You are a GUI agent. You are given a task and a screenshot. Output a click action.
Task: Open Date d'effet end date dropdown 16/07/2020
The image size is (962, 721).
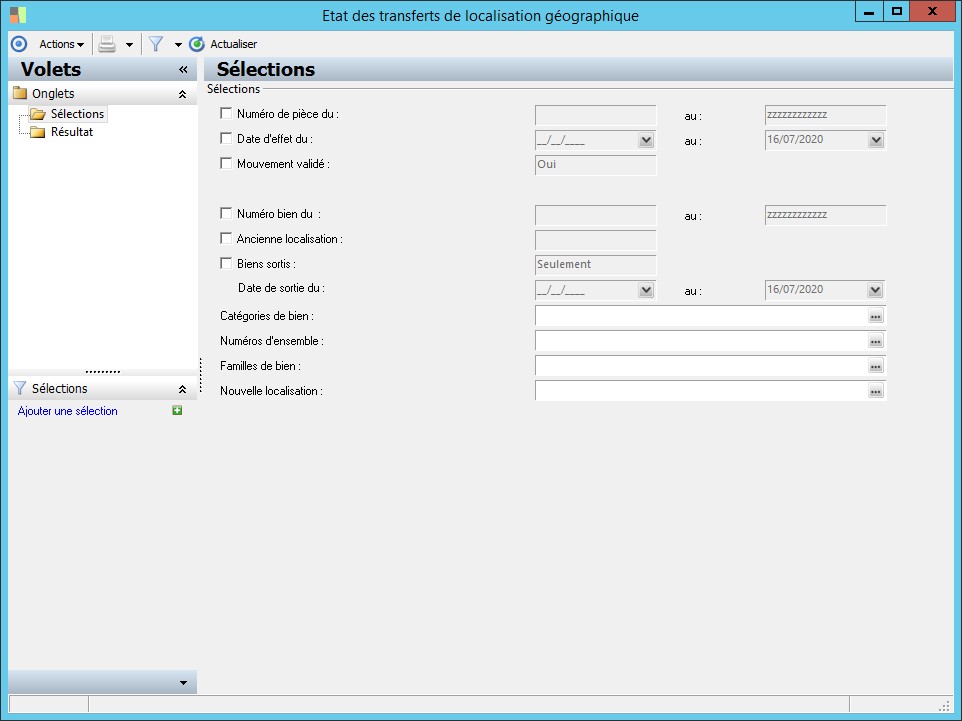[875, 141]
